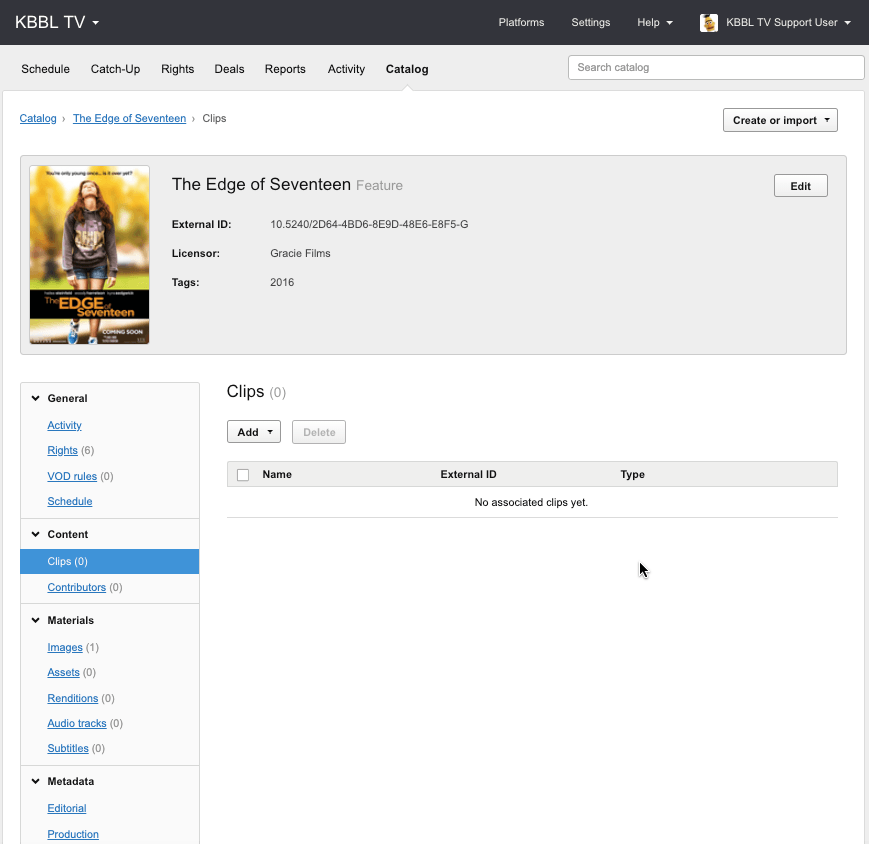The image size is (869, 844).
Task: Open the Assets sidebar link
Action: click(x=63, y=672)
